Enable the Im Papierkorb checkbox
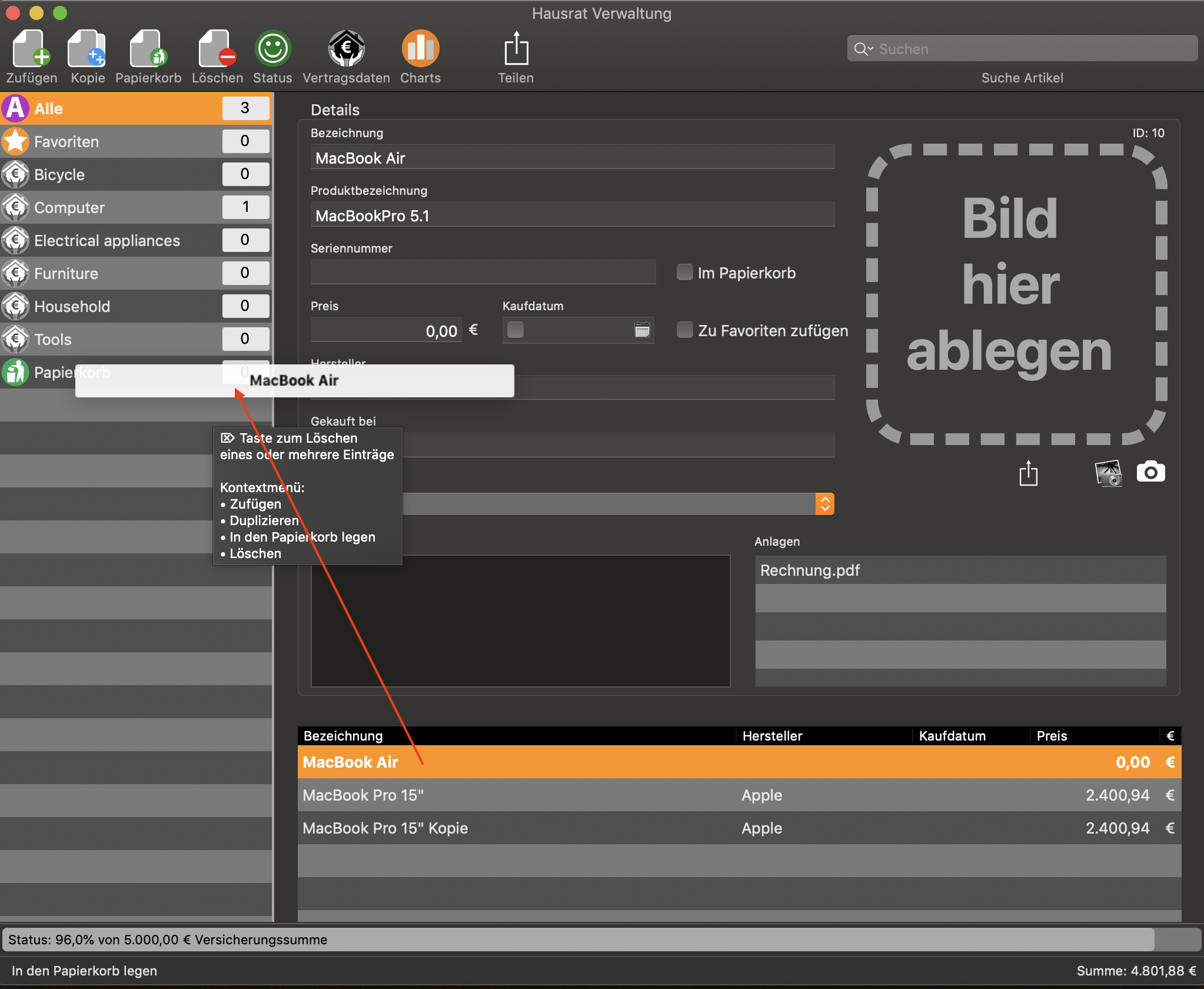This screenshot has width=1204, height=989. [684, 272]
